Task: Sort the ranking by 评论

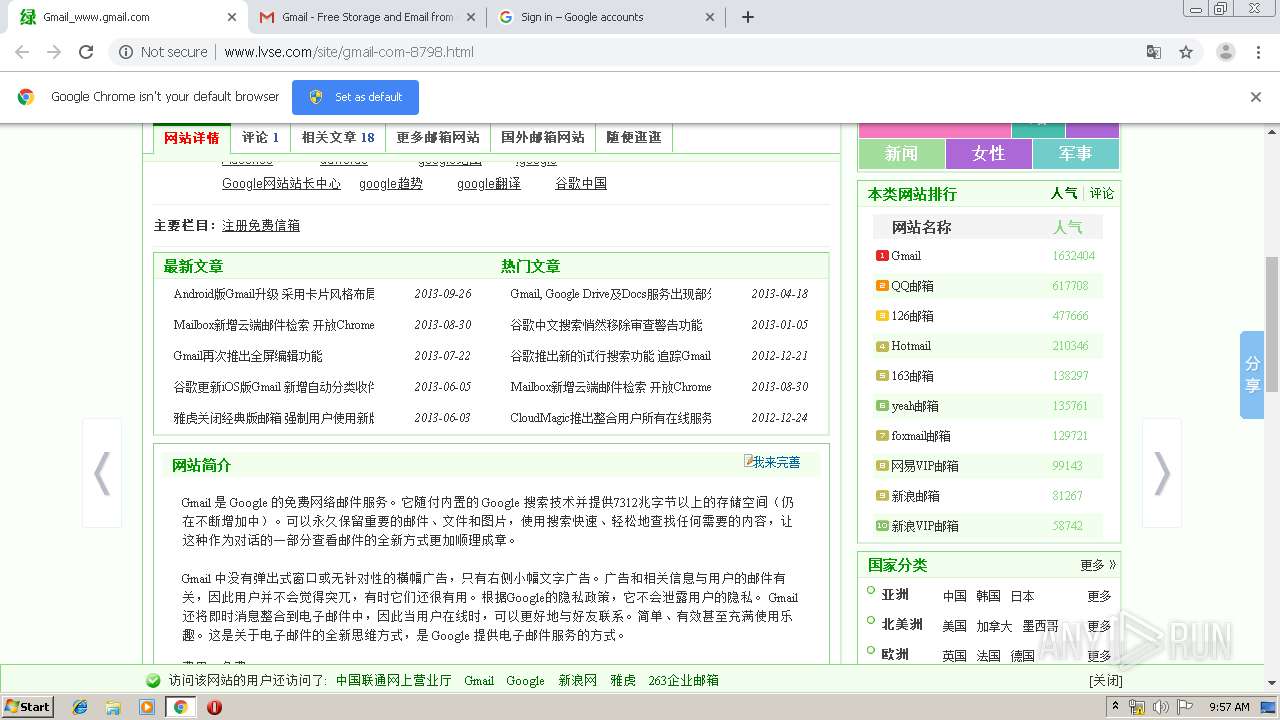Action: (x=1102, y=194)
